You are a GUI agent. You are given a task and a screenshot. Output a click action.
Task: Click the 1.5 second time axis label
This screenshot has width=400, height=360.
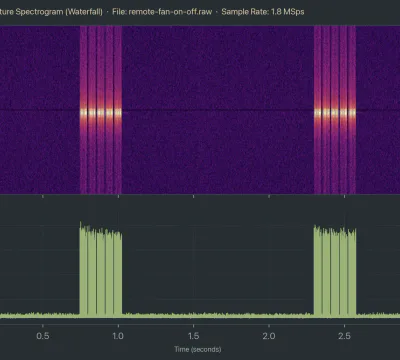coord(193,335)
